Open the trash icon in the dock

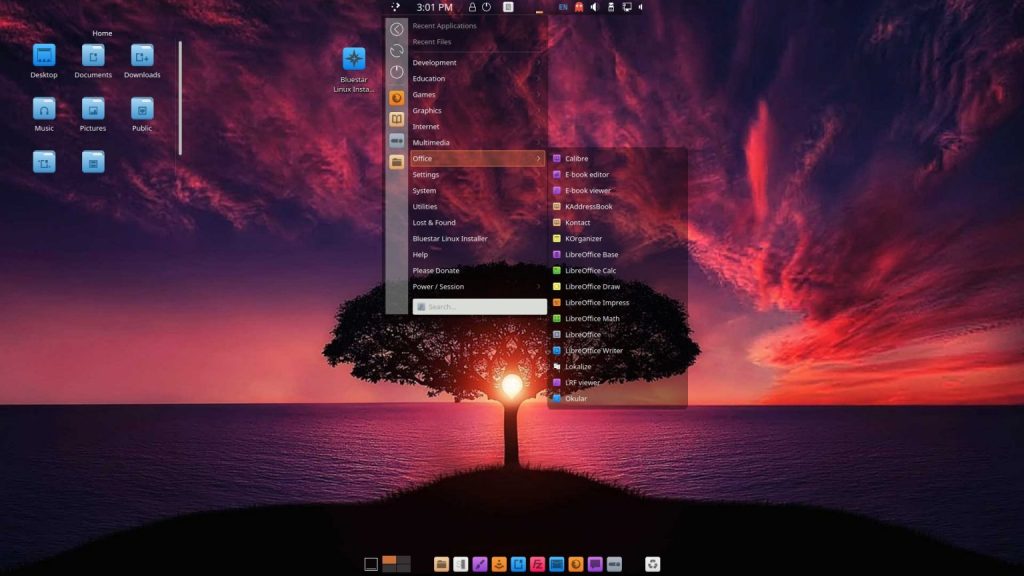(x=653, y=564)
